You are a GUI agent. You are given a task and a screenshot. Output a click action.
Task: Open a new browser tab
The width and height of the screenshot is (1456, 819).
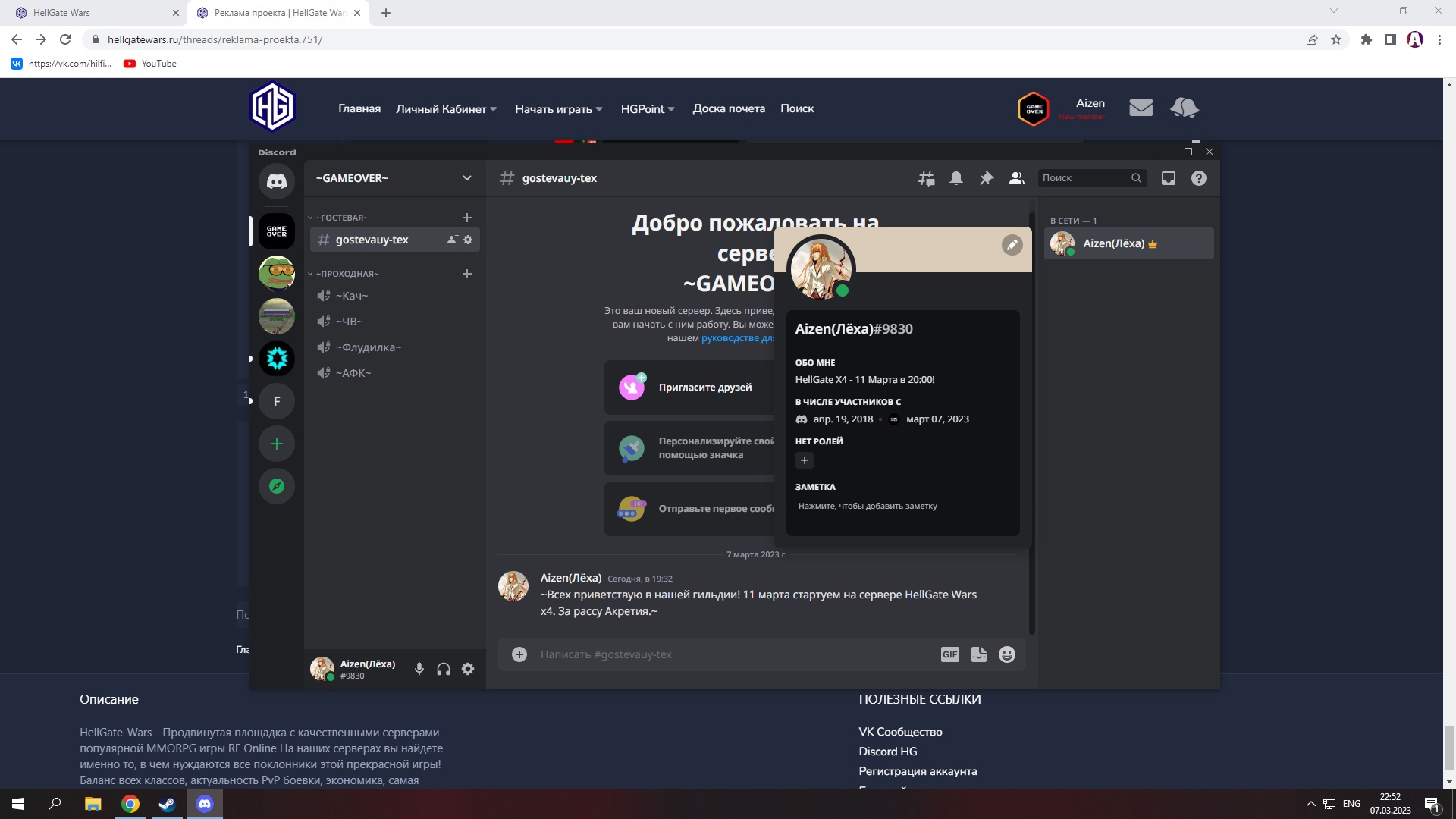click(x=385, y=13)
